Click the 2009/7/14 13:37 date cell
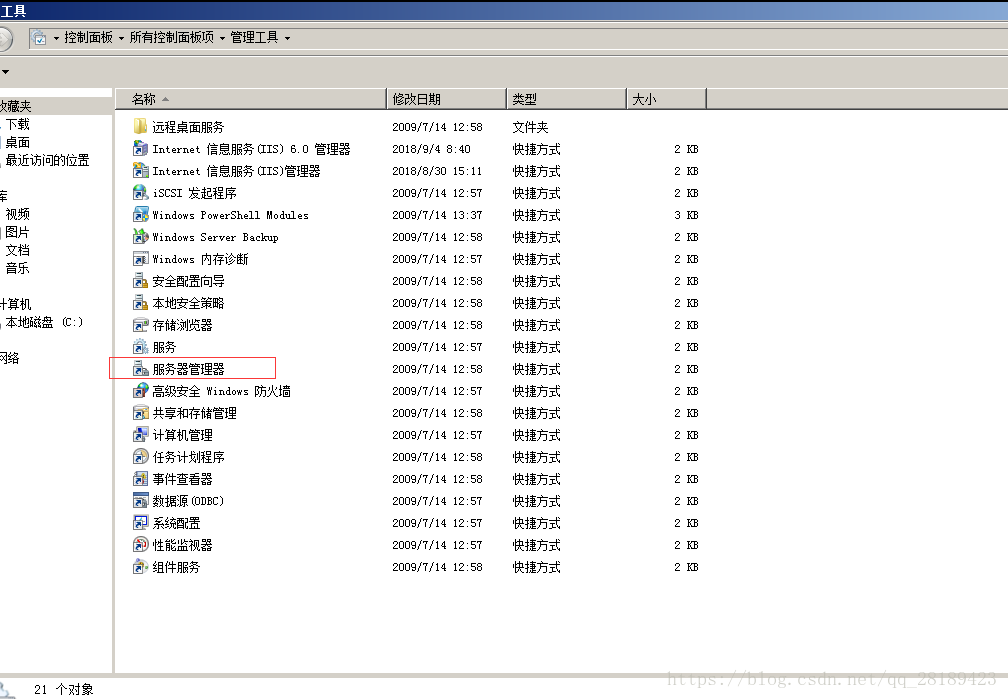This screenshot has height=699, width=1008. pyautogui.click(x=437, y=215)
